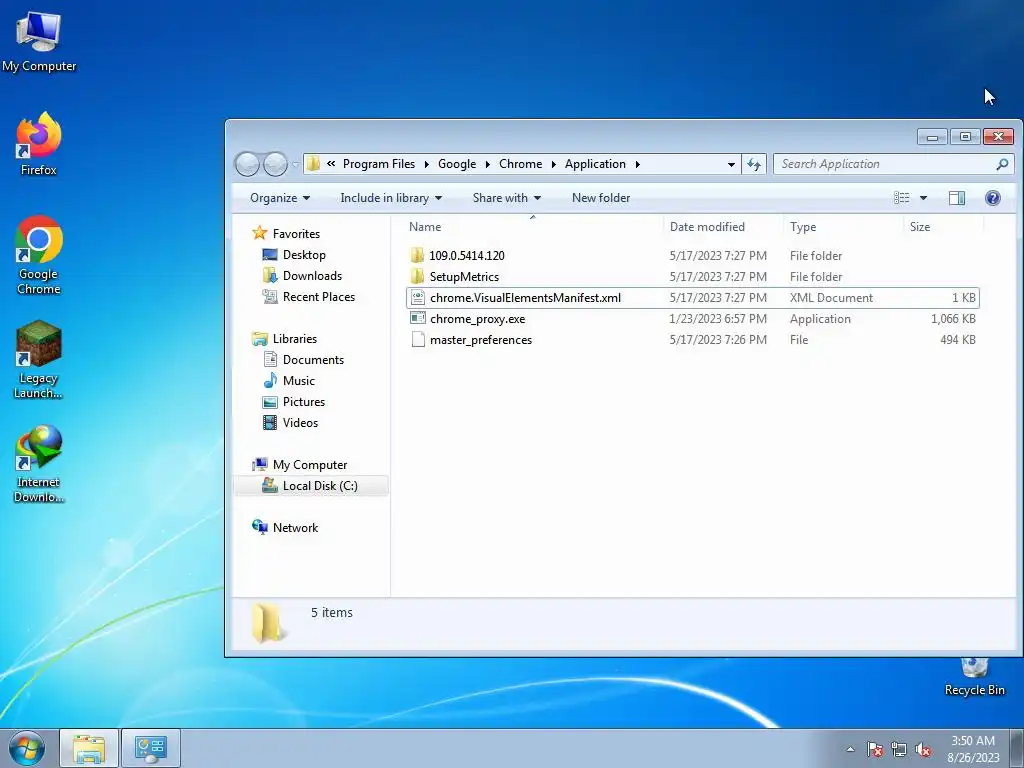The height and width of the screenshot is (768, 1024).
Task: Select Internet Download Manager desktop shortcut
Action: click(x=39, y=464)
